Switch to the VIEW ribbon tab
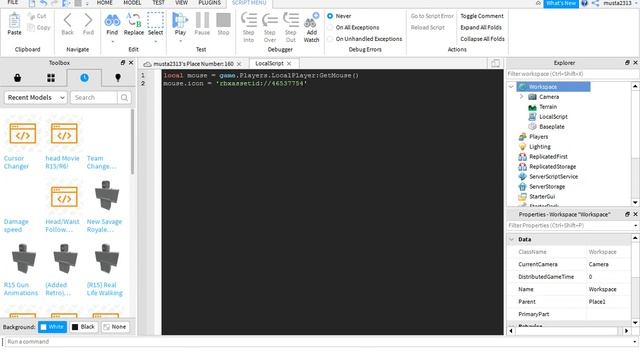Viewport: 640px width, 360px height. pyautogui.click(x=181, y=2)
